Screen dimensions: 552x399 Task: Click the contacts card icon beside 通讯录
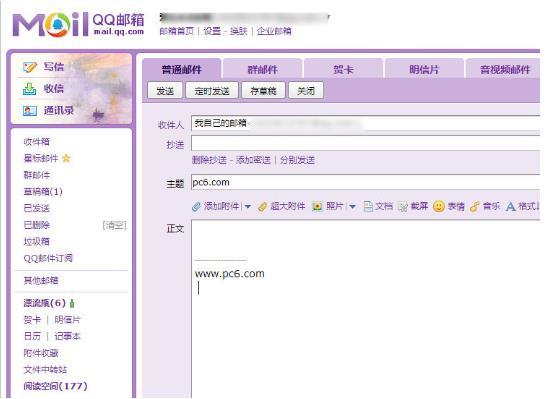tap(30, 111)
